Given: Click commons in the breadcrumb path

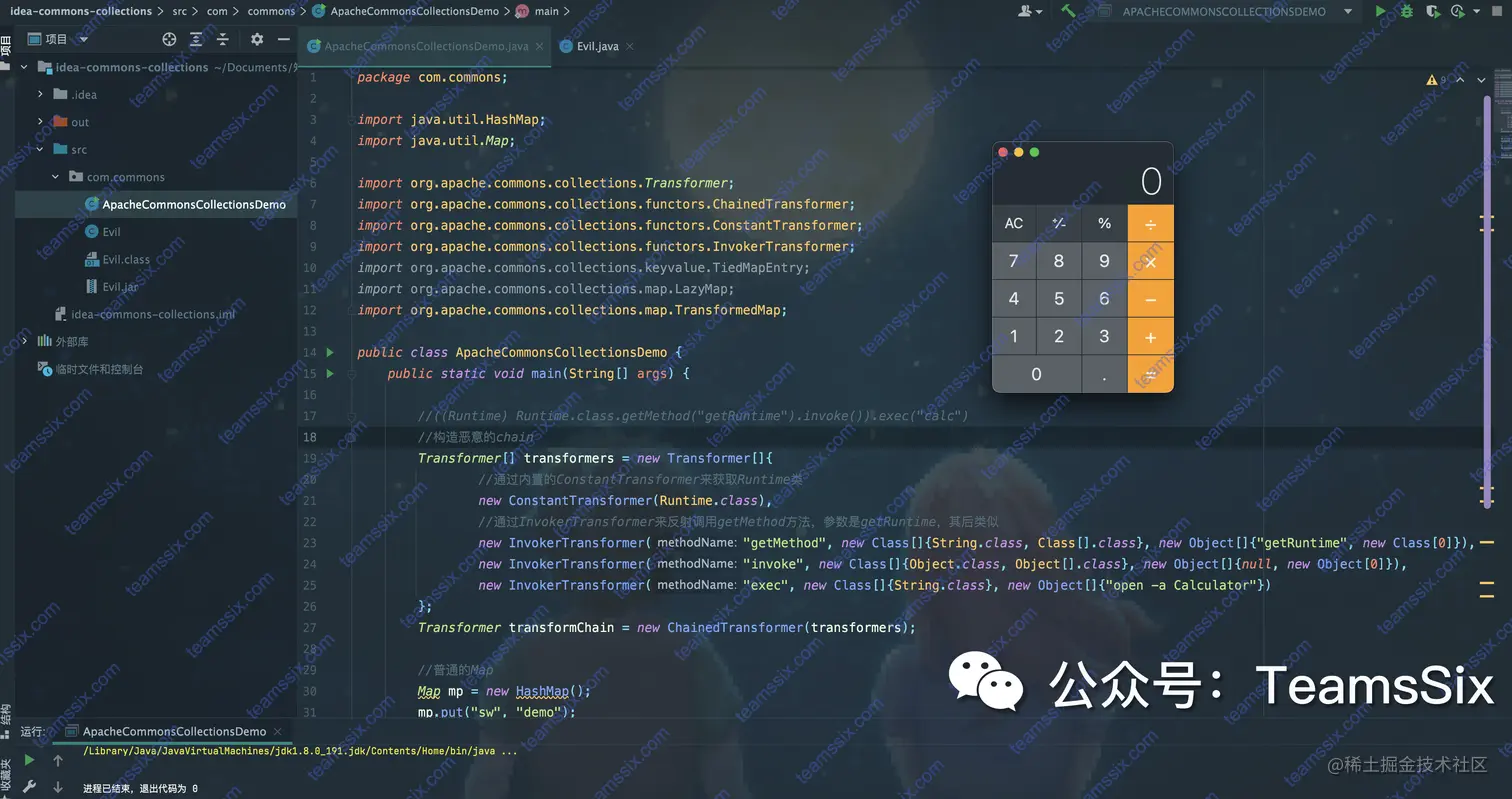Looking at the screenshot, I should [x=272, y=11].
